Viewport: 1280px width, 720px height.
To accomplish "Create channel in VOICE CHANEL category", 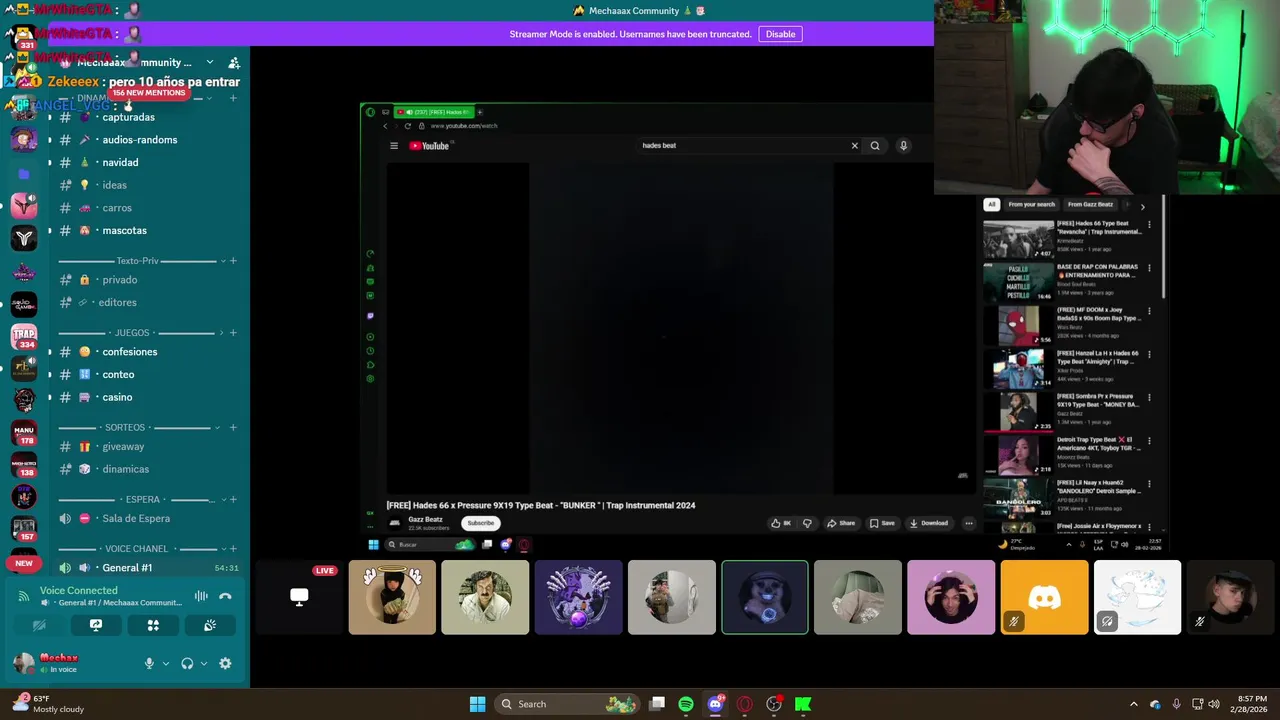I will [x=233, y=549].
